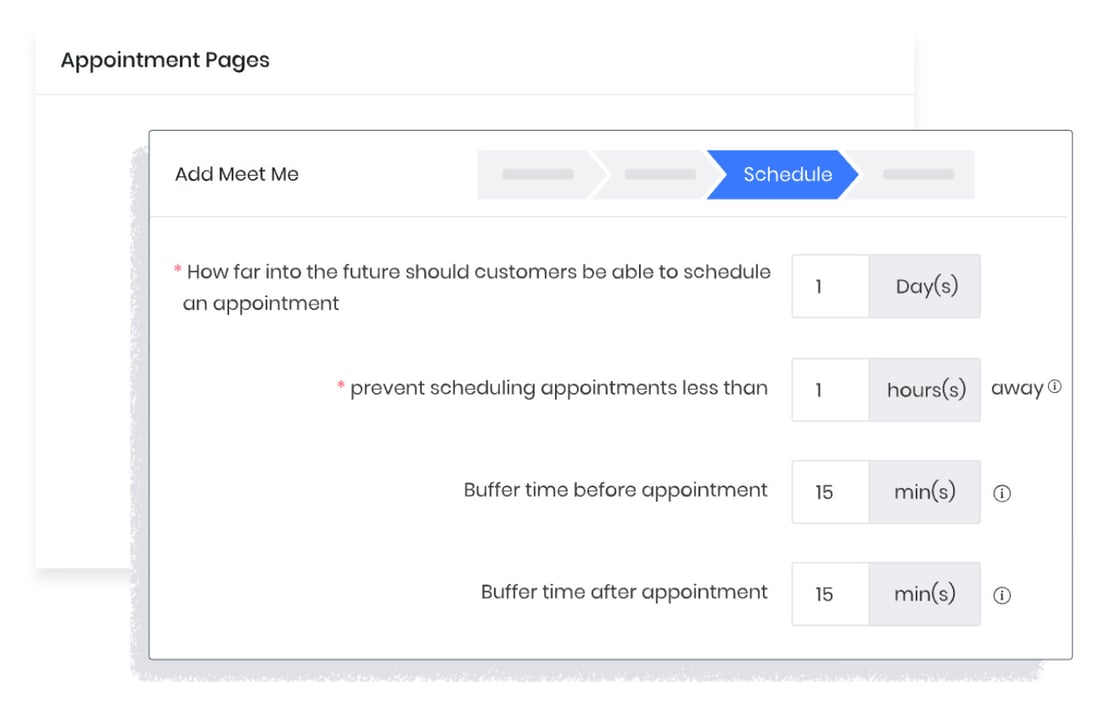Select the days-ahead value input showing 1
The image size is (1110, 713).
click(829, 286)
